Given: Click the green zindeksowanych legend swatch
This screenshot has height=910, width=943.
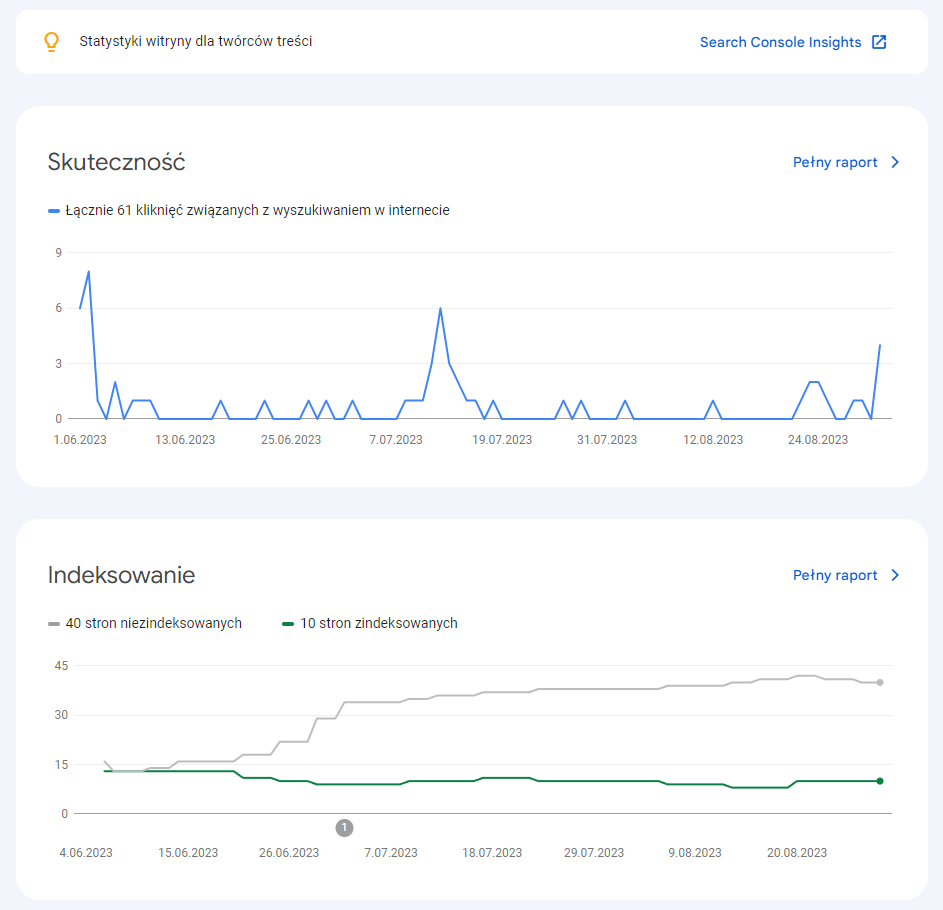Looking at the screenshot, I should [288, 624].
